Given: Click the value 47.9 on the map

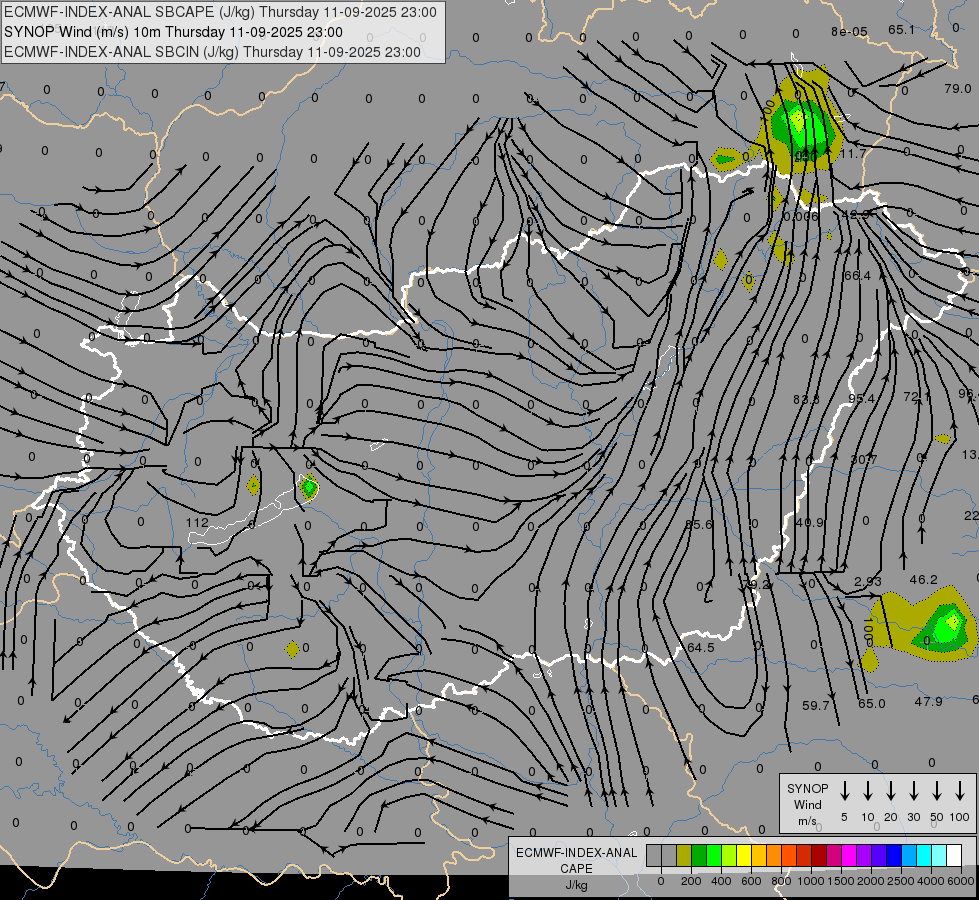Looking at the screenshot, I should [928, 701].
